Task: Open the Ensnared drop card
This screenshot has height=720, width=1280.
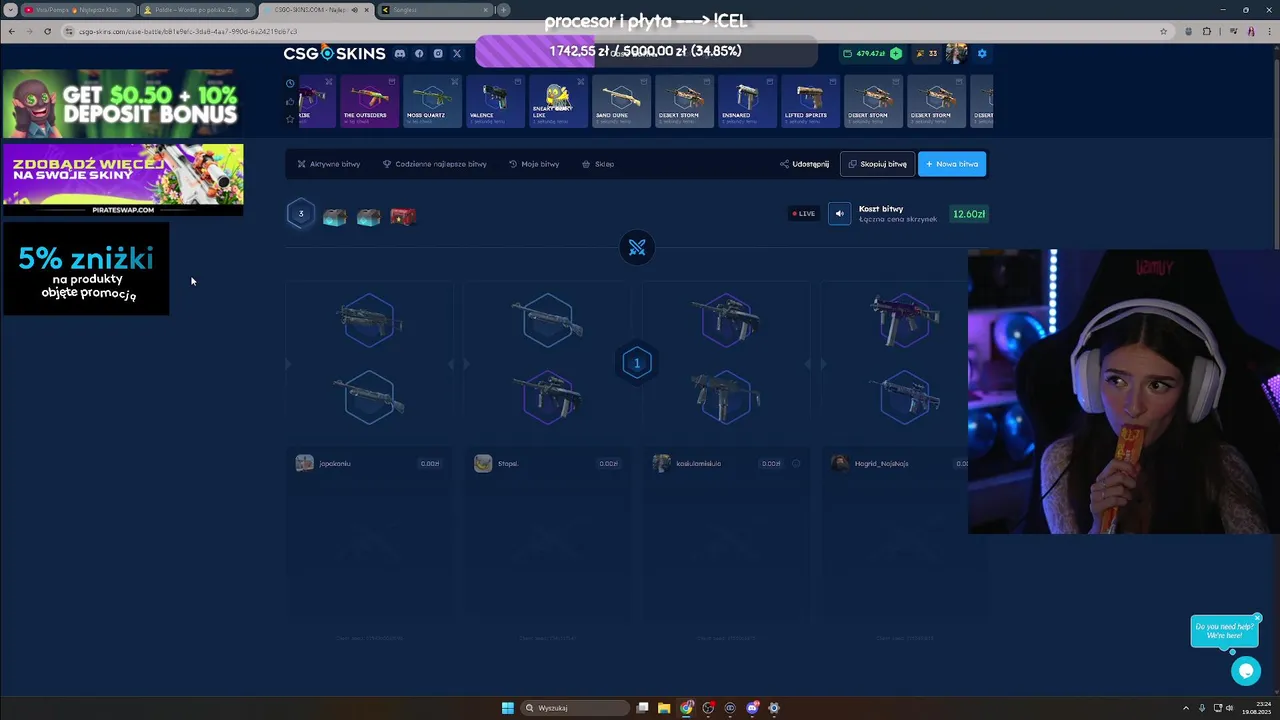Action: pyautogui.click(x=747, y=101)
